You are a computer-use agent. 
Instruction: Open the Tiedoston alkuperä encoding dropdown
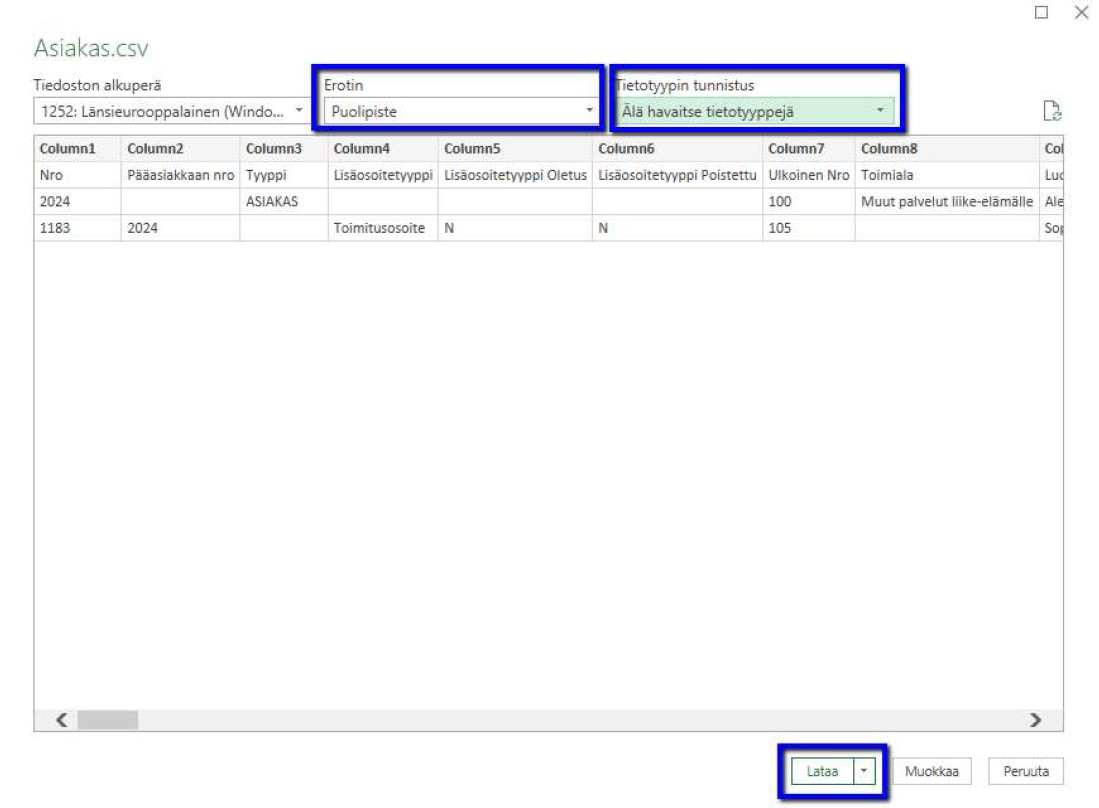172,112
